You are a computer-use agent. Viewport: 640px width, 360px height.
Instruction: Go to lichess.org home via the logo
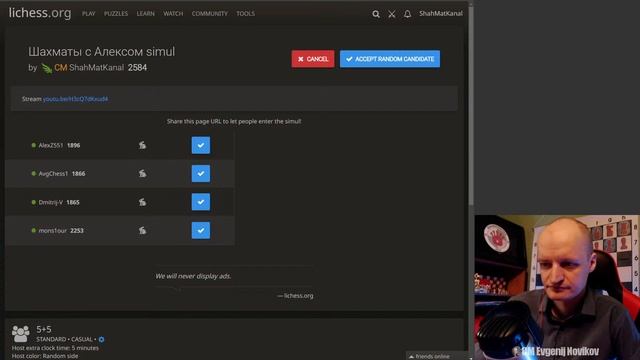[40, 13]
